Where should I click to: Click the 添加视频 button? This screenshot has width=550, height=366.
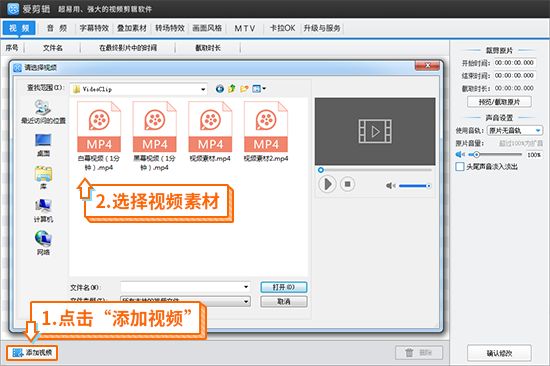(x=32, y=352)
